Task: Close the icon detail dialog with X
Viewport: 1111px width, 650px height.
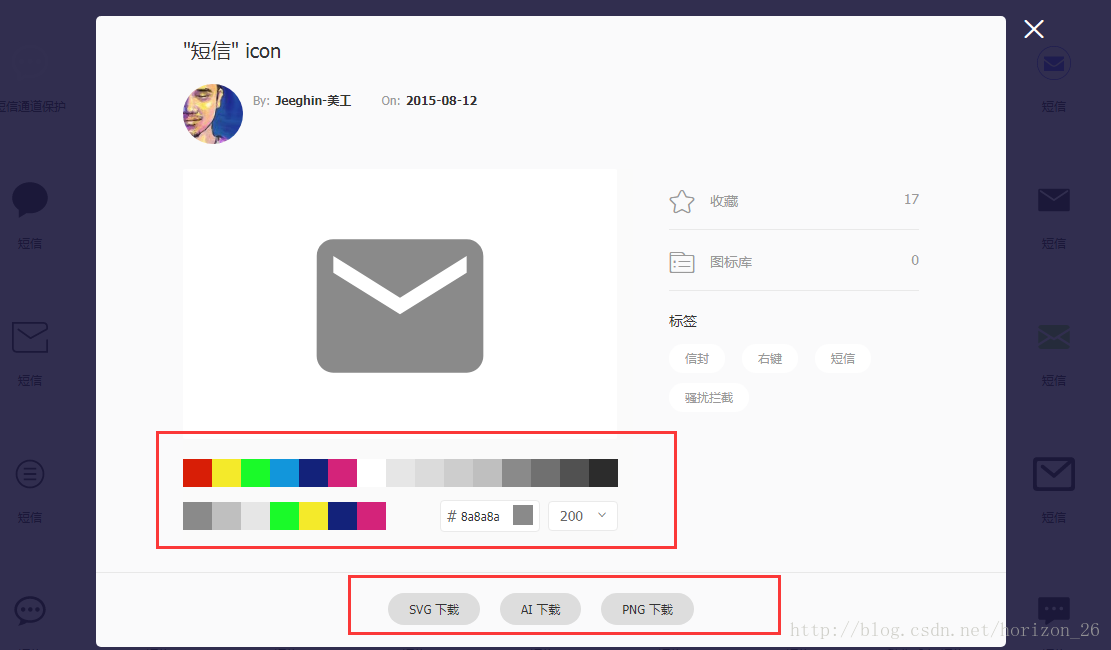Action: tap(1034, 29)
